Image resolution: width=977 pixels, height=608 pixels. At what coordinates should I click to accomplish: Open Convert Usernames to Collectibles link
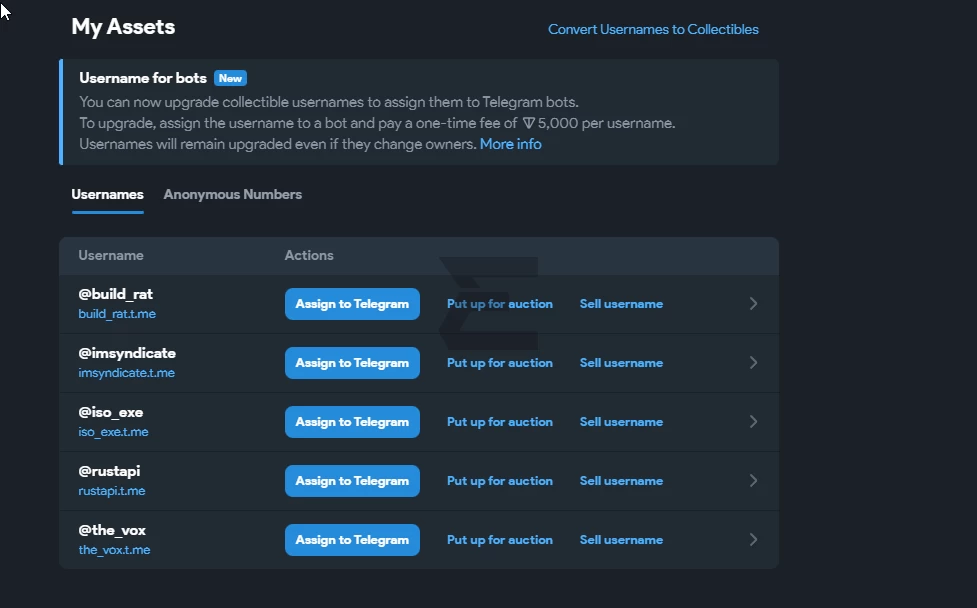[x=653, y=29]
